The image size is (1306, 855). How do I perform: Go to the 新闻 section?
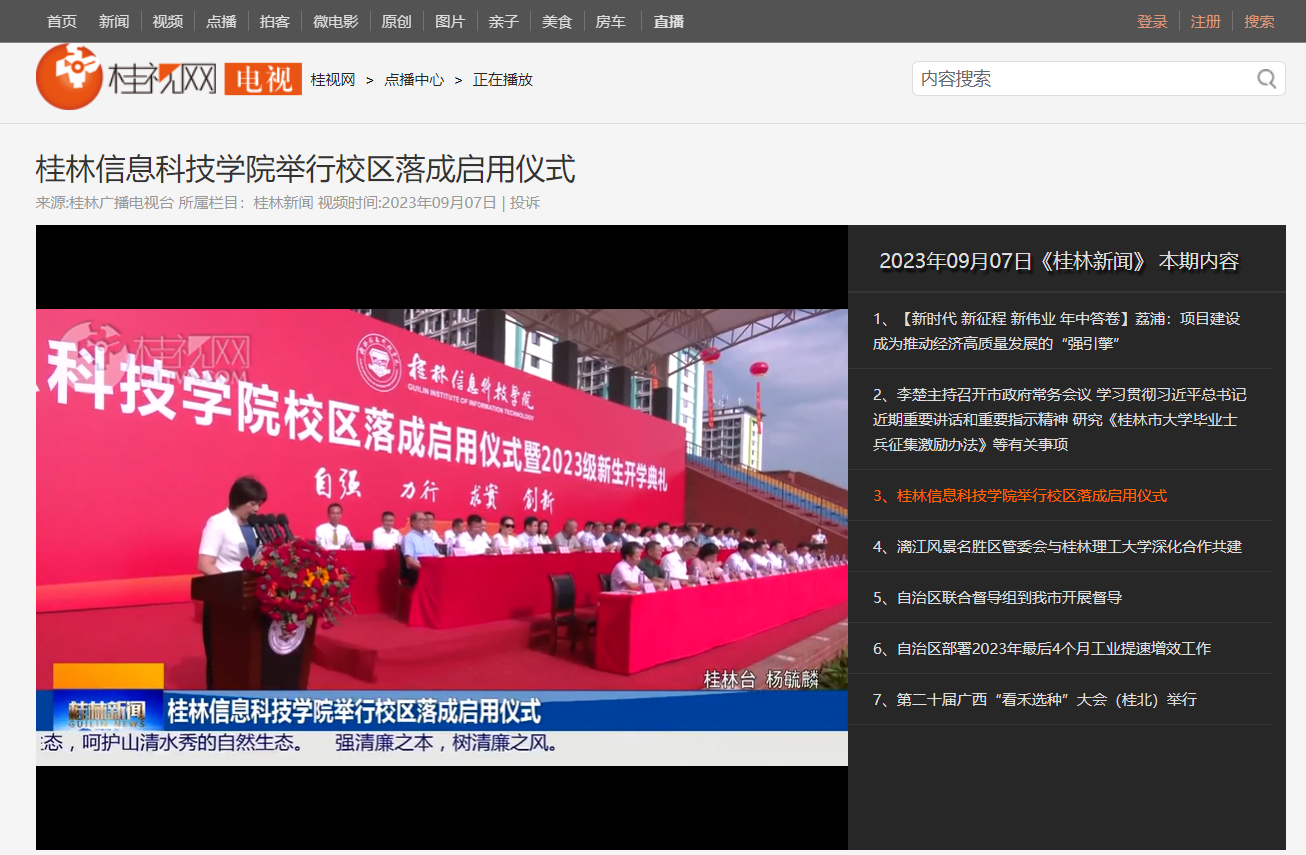pos(114,21)
